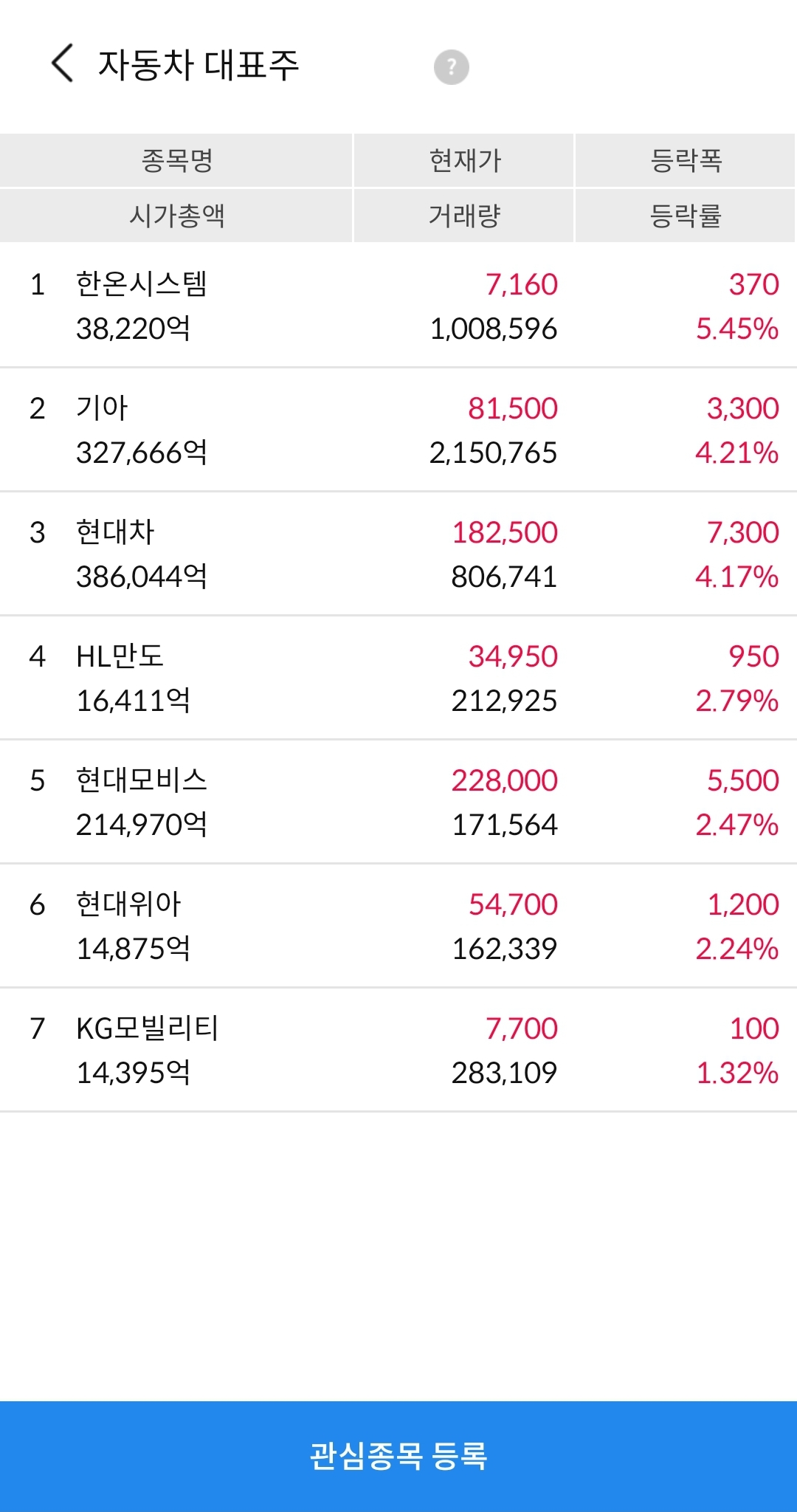Select the 기아 stock entry
The height and width of the screenshot is (1512, 797).
[398, 430]
